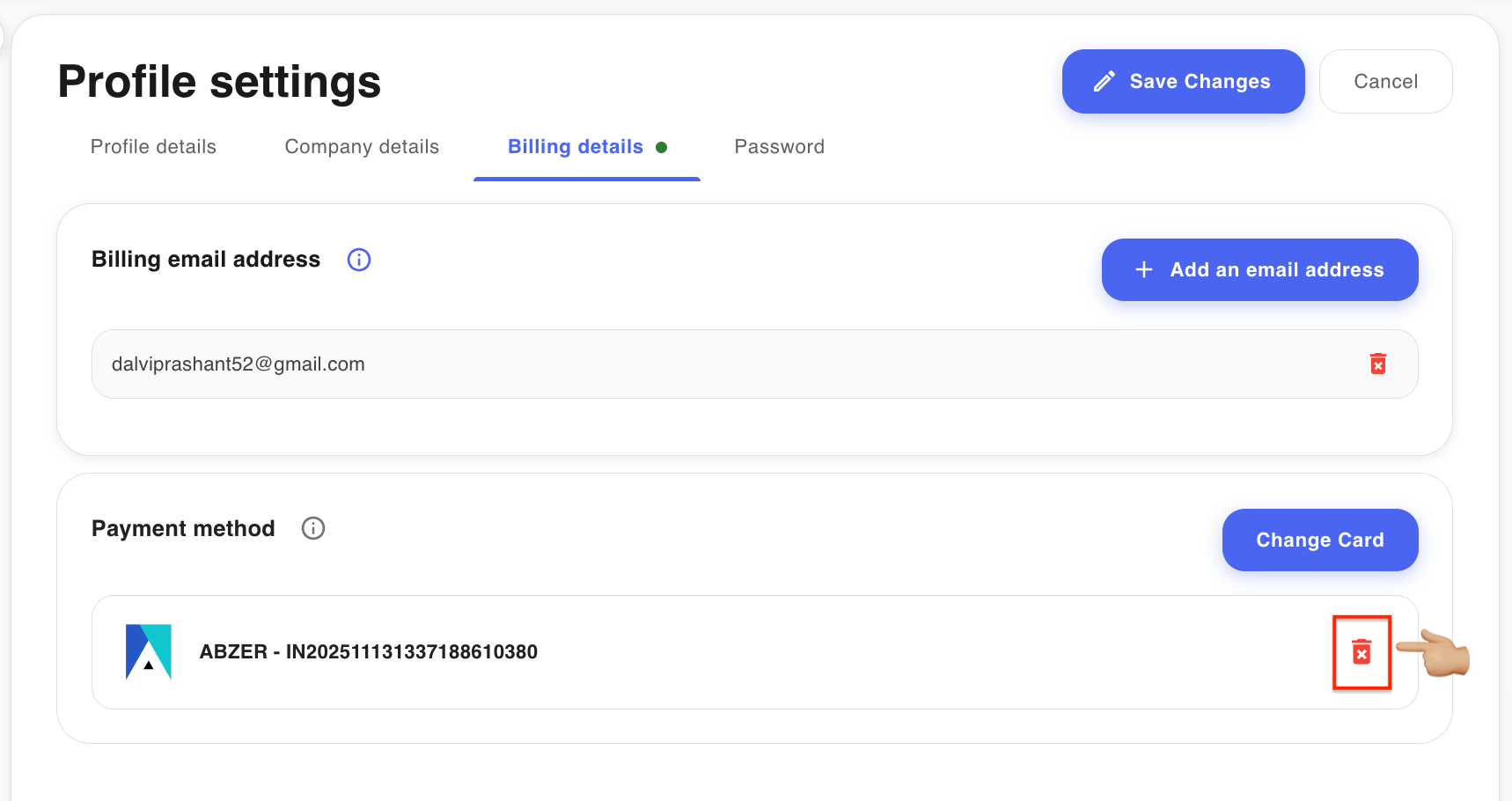Image resolution: width=1512 pixels, height=801 pixels.
Task: Open the Company details tab
Action: click(362, 147)
